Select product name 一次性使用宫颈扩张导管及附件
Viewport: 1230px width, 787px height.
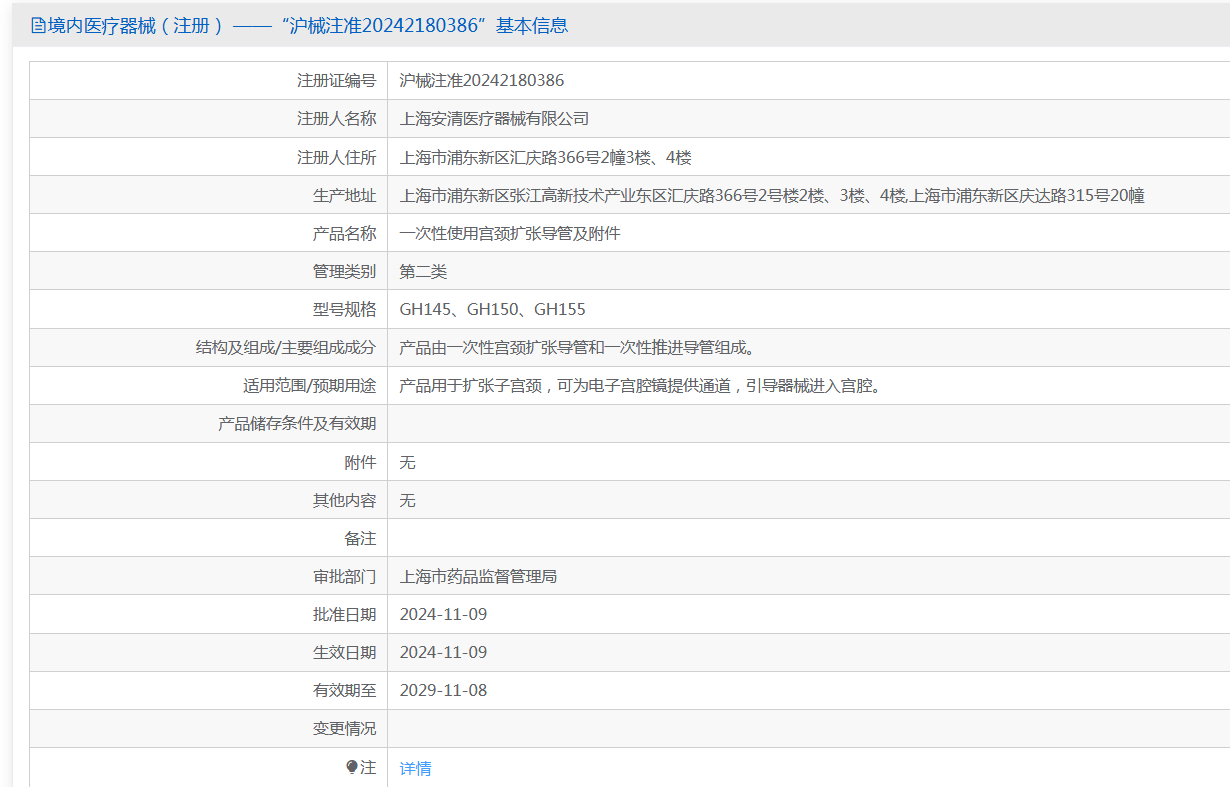pyautogui.click(x=510, y=233)
